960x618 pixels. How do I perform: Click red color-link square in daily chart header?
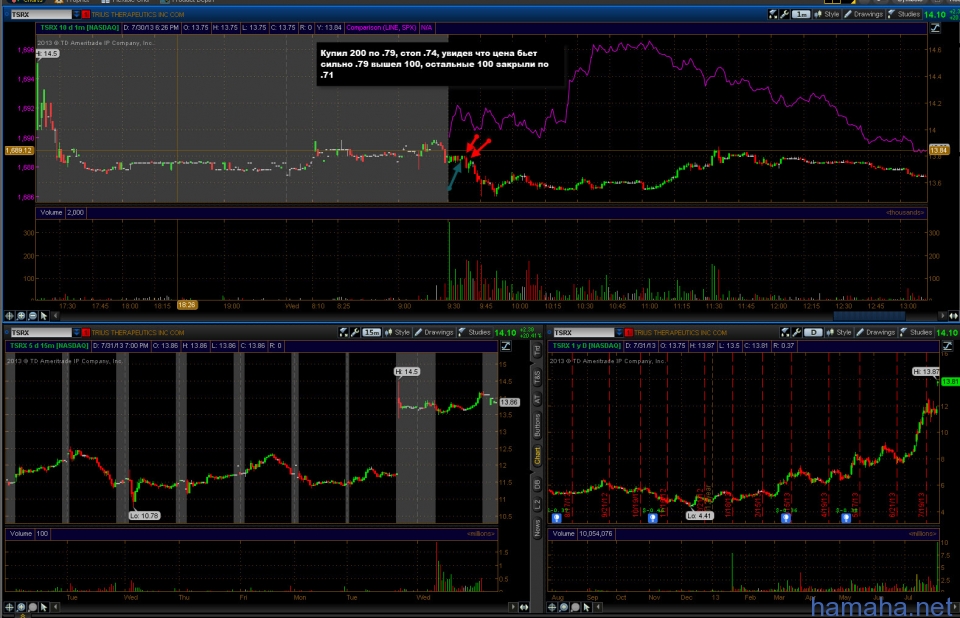point(628,333)
